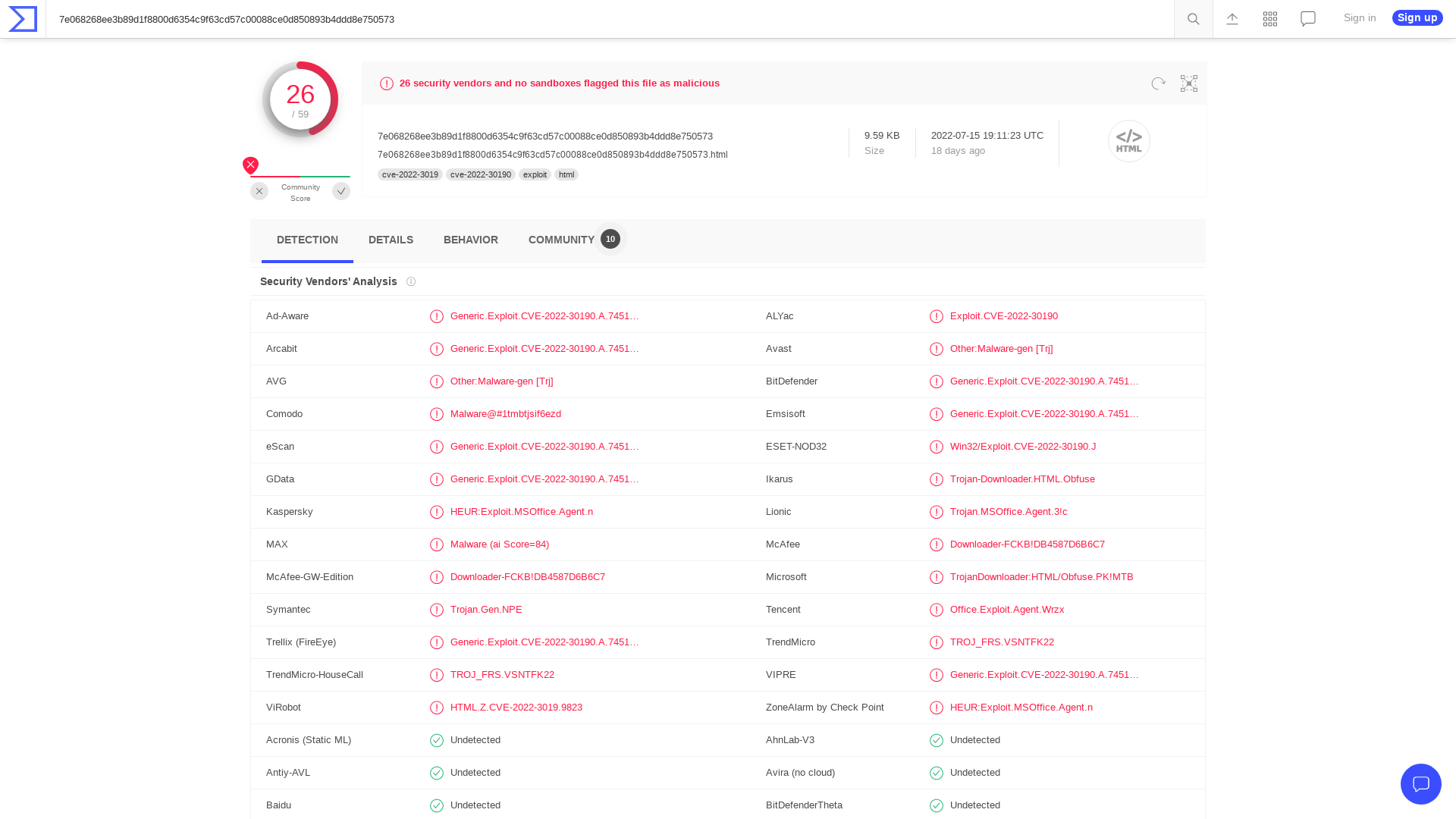
Task: Click green check icon for AhnLab-V3
Action: pyautogui.click(x=937, y=740)
